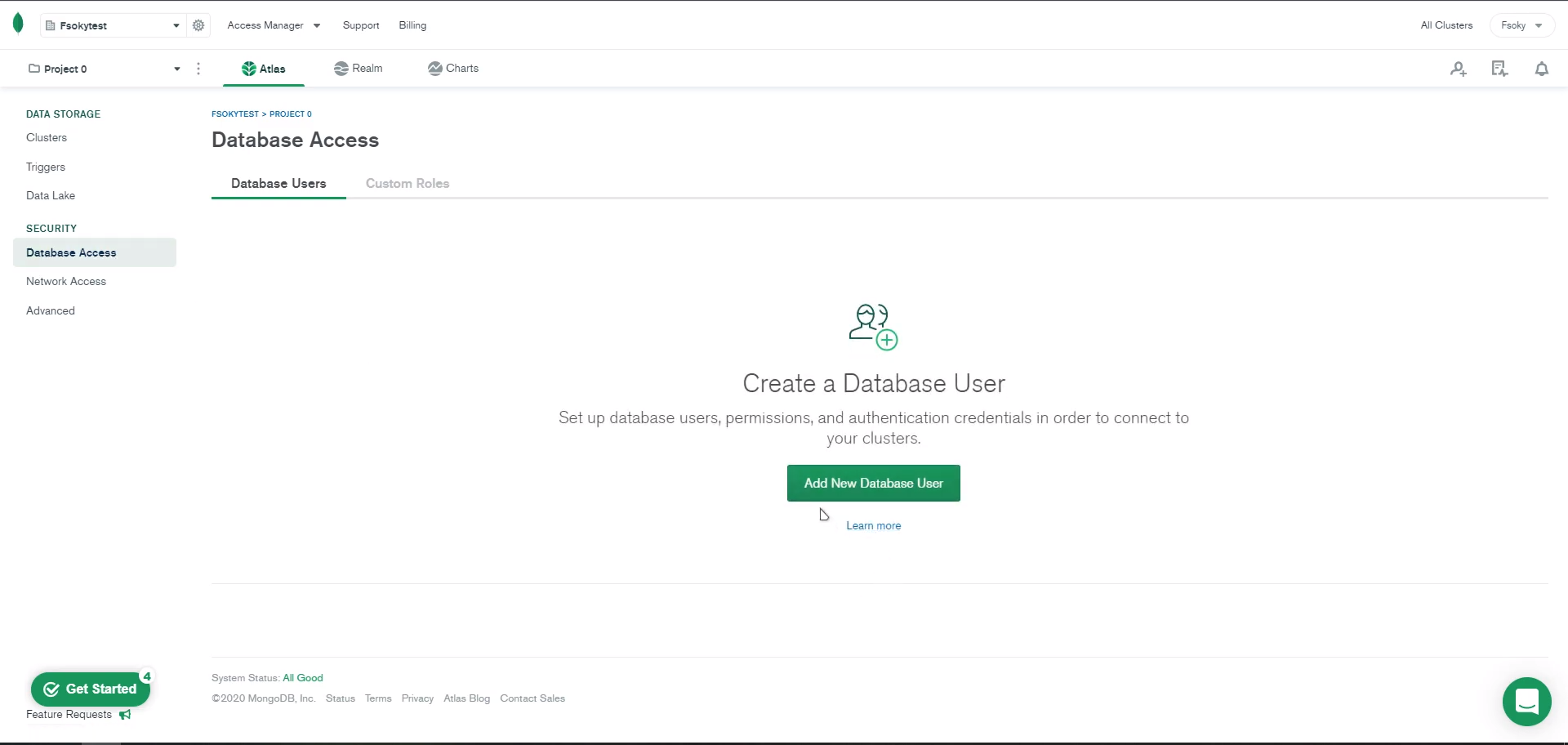Open the Privacy footer link
This screenshot has height=745, width=1568.
coord(417,698)
